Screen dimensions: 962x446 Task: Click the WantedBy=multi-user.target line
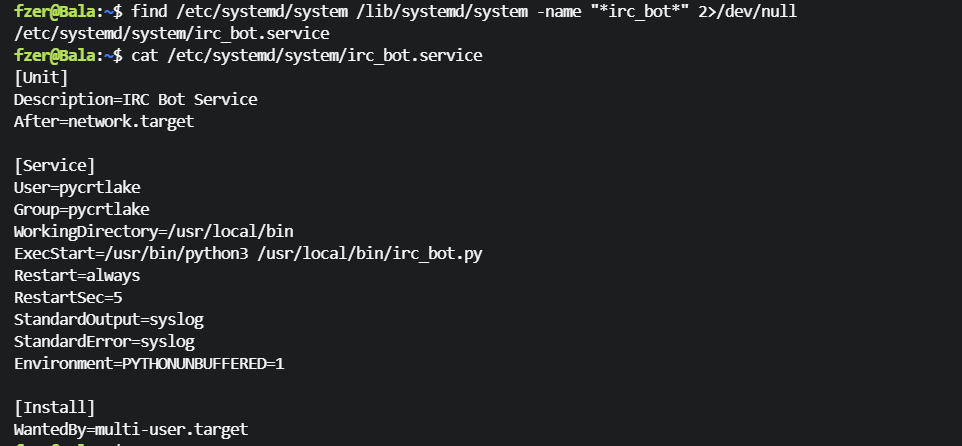click(131, 429)
